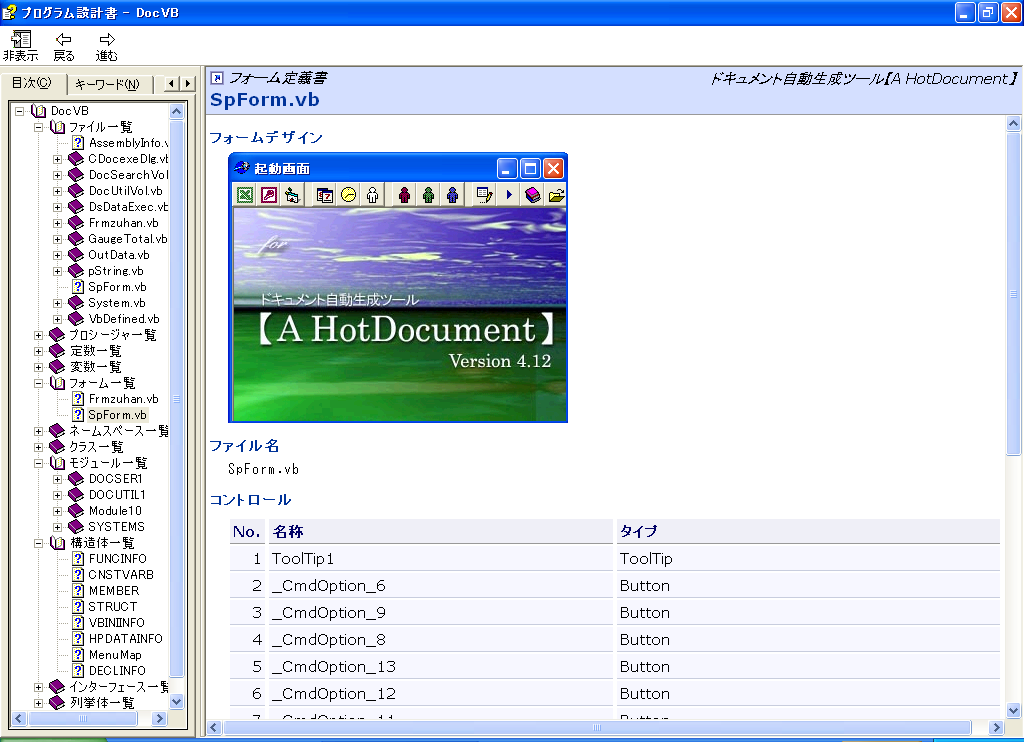Click the フォーム定義書 header link icon
Image resolution: width=1024 pixels, height=742 pixels.
pyautogui.click(x=217, y=78)
